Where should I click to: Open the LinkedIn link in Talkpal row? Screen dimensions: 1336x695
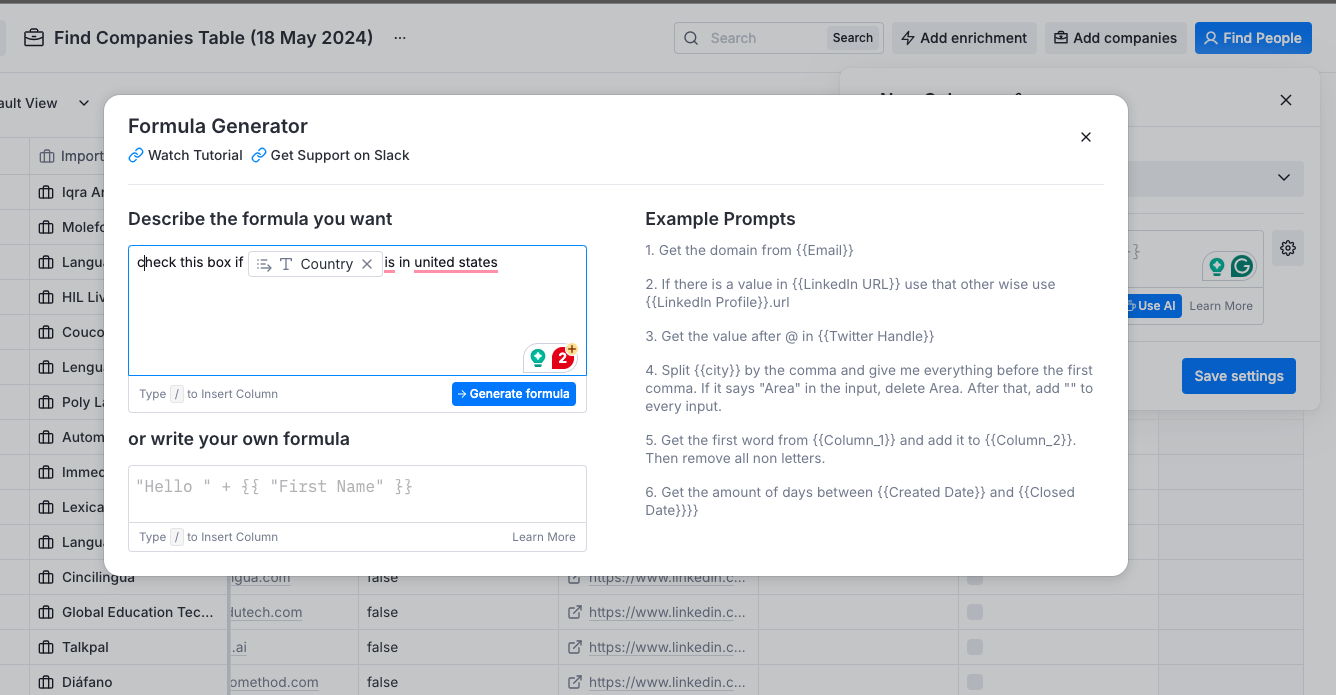tap(666, 647)
